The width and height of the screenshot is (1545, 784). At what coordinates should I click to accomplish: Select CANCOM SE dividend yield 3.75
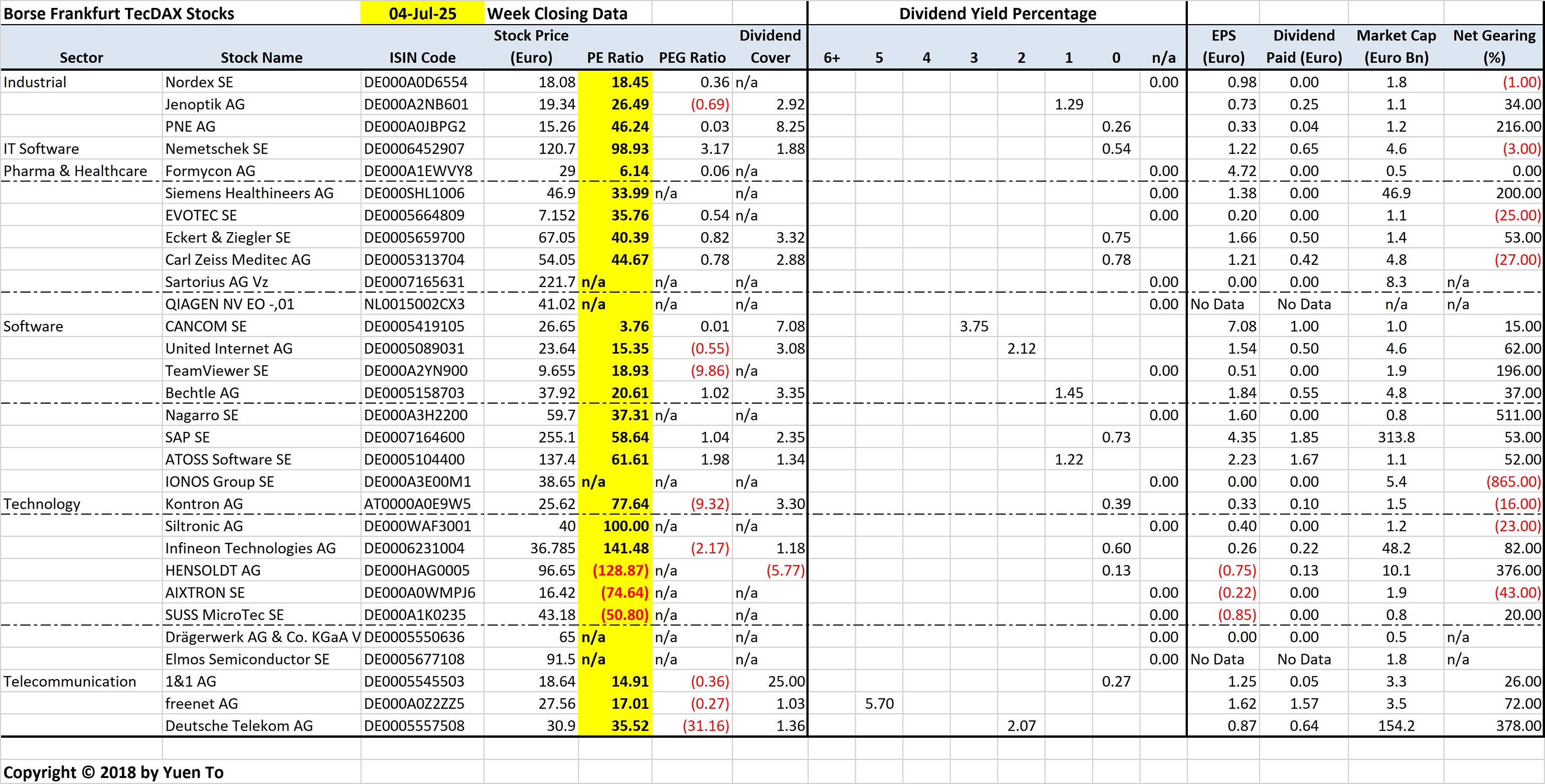[974, 327]
